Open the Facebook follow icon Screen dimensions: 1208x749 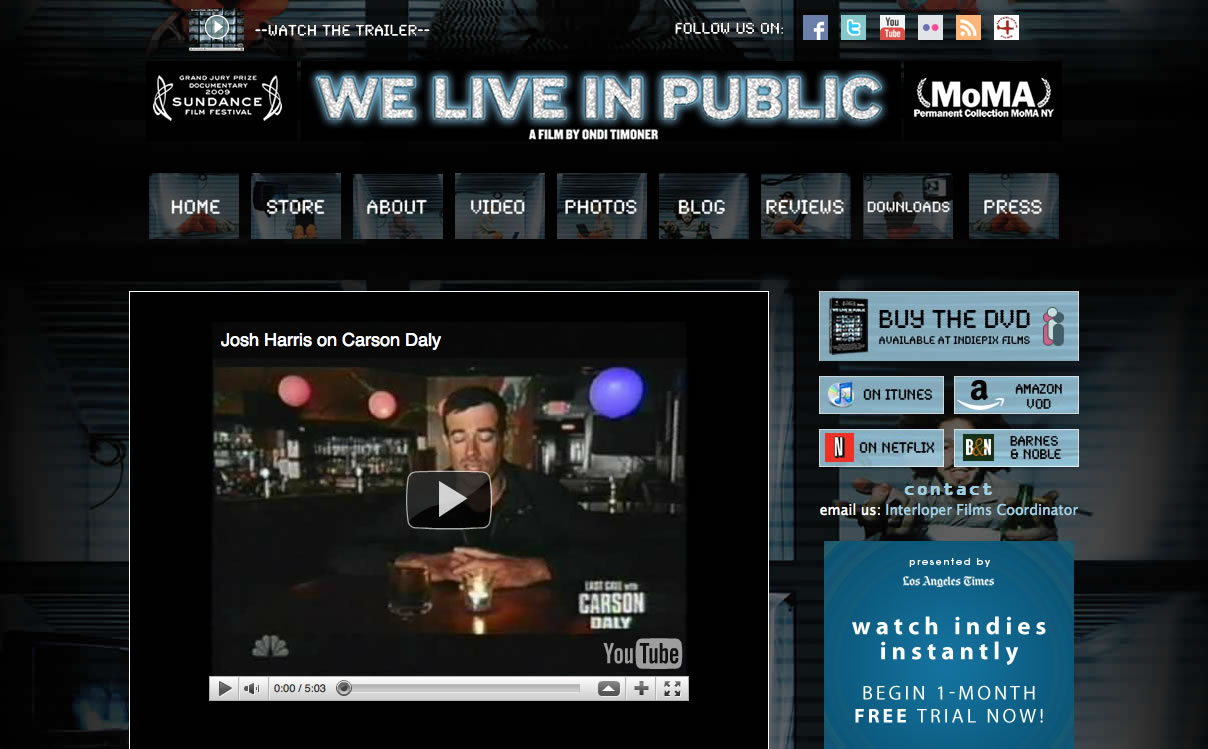[815, 28]
